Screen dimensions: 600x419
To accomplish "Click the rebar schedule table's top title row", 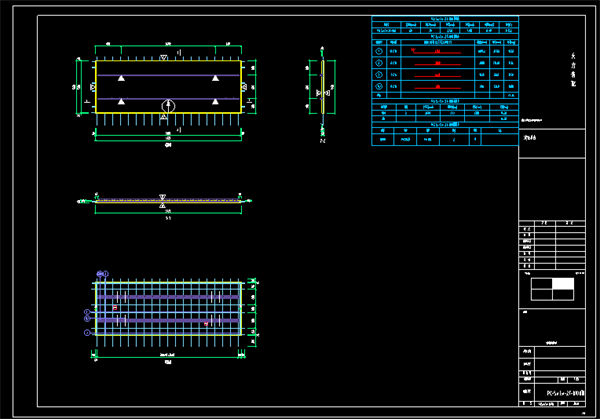I will click(x=445, y=18).
